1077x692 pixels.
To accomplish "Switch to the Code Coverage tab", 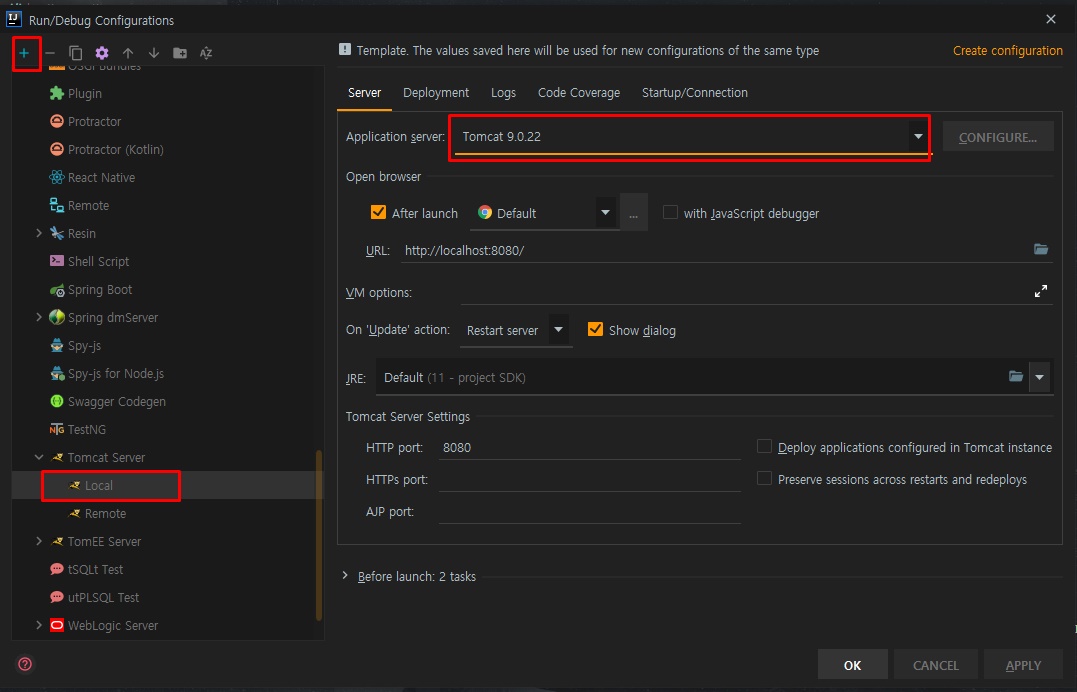I will coord(578,93).
